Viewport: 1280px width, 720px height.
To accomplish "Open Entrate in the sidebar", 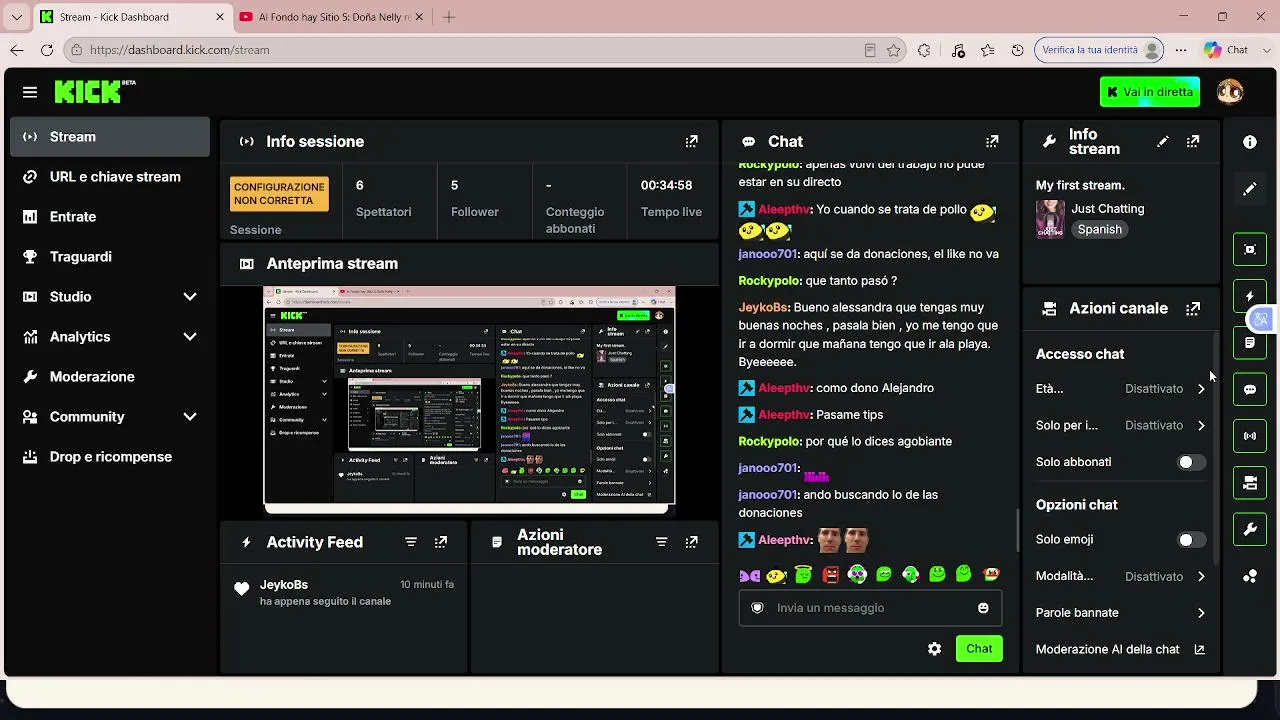I will coord(110,217).
